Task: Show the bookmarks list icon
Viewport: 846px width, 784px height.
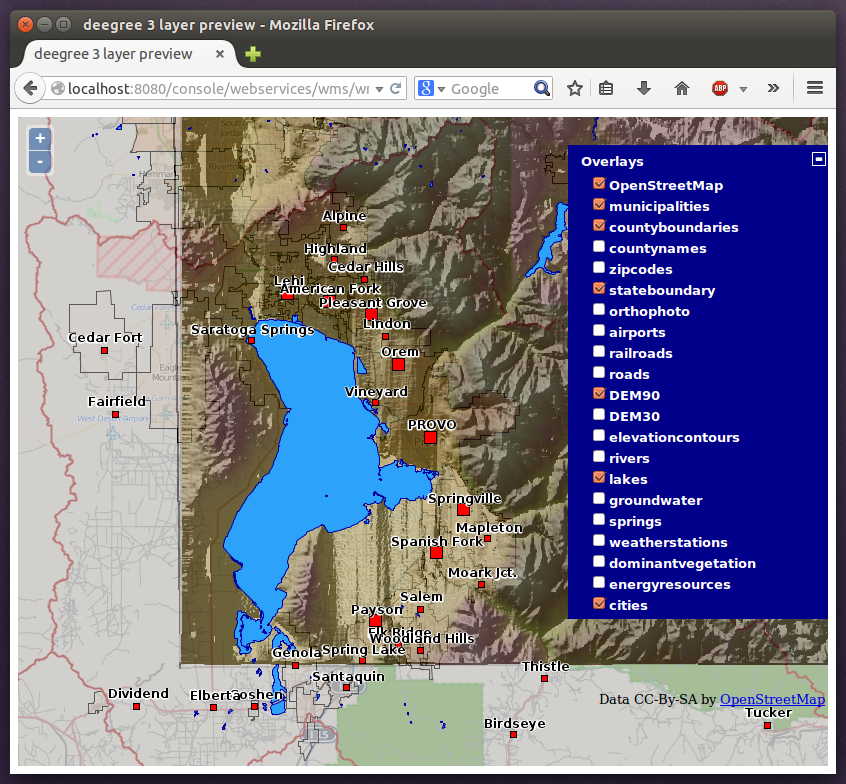Action: point(606,89)
